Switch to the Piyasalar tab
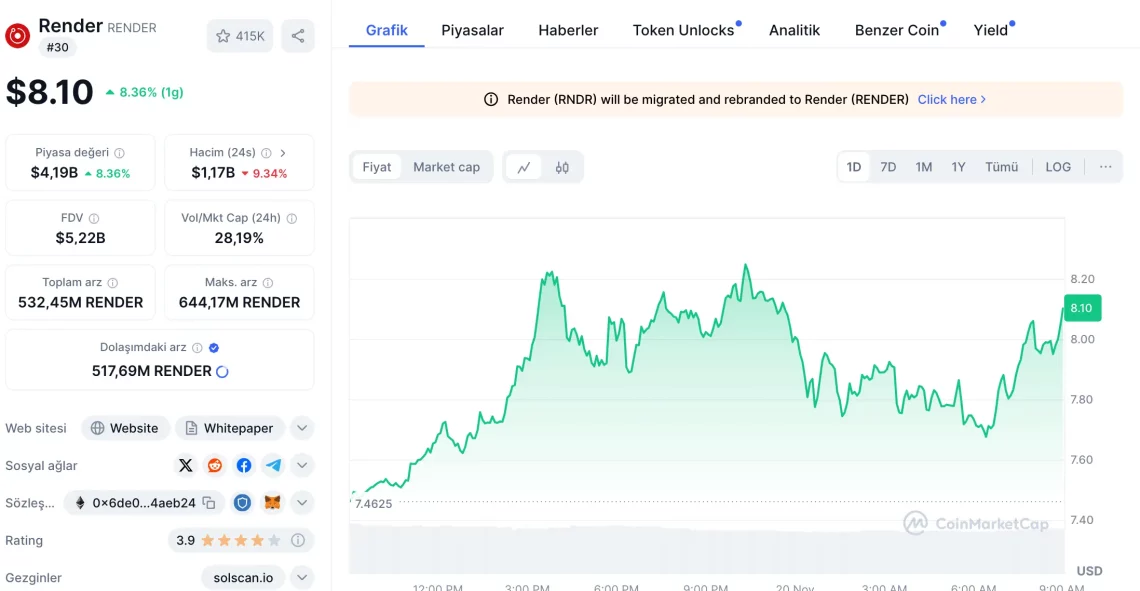1140x591 pixels. [472, 30]
